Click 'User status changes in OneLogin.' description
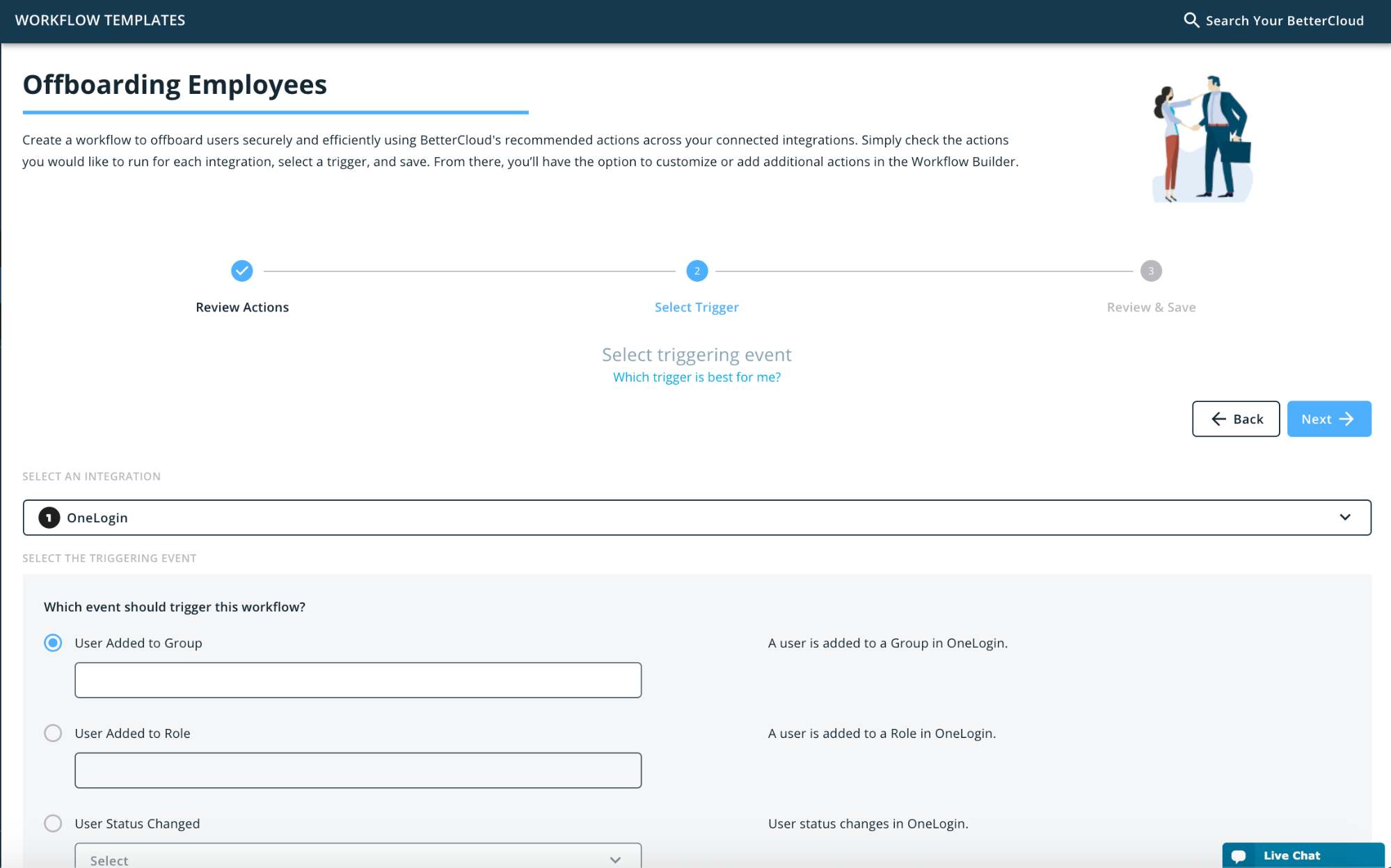 868,824
